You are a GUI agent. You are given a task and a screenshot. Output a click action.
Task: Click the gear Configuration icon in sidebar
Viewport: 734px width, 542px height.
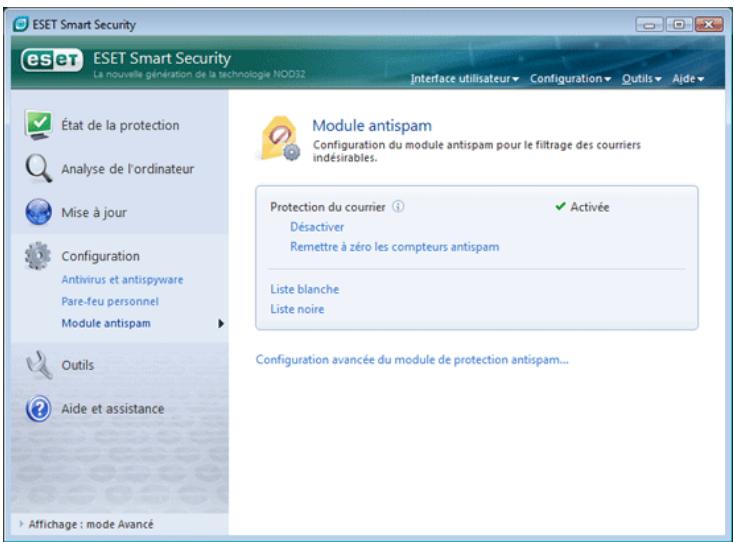pyautogui.click(x=38, y=256)
